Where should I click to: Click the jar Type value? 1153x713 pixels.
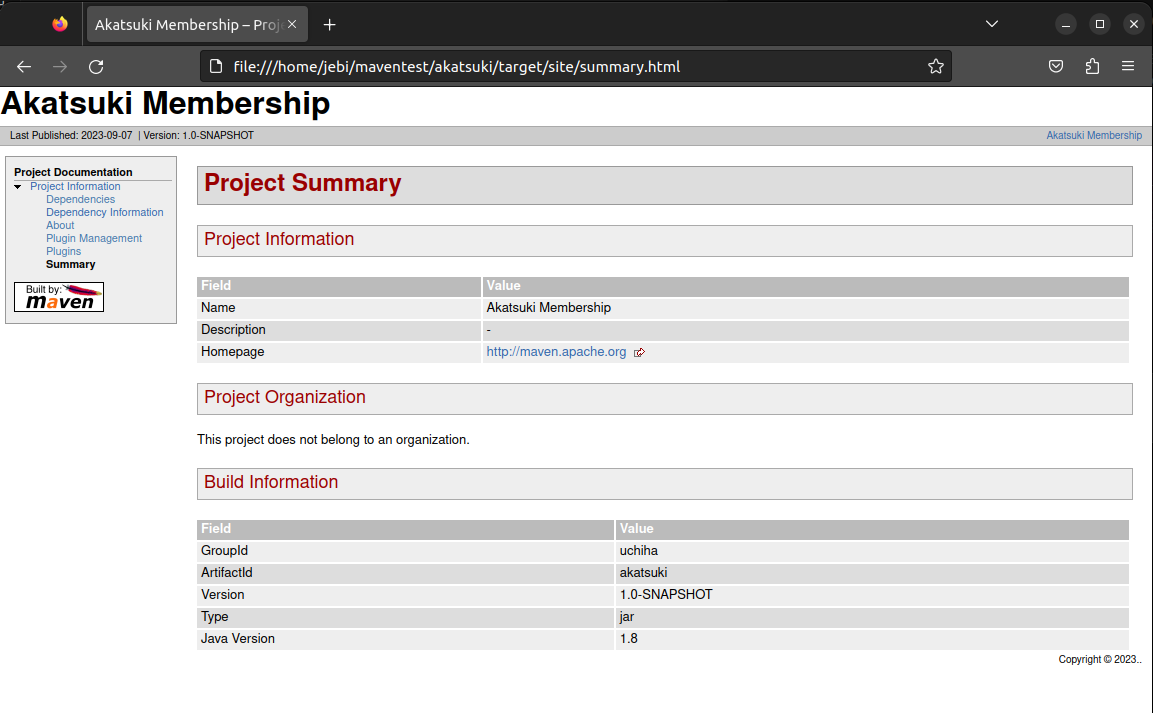(x=627, y=617)
